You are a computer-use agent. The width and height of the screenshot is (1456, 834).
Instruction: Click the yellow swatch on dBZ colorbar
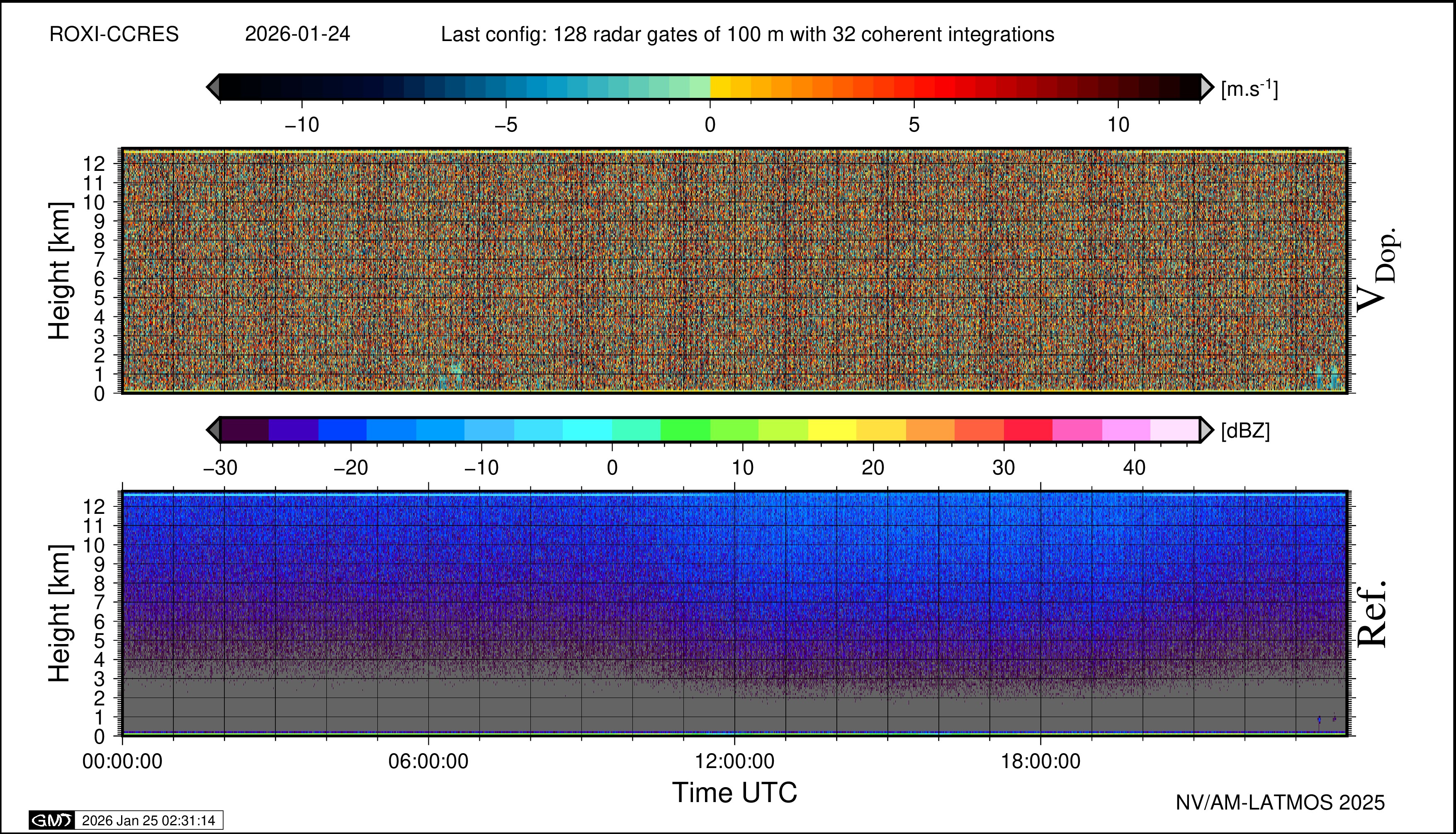[831, 430]
